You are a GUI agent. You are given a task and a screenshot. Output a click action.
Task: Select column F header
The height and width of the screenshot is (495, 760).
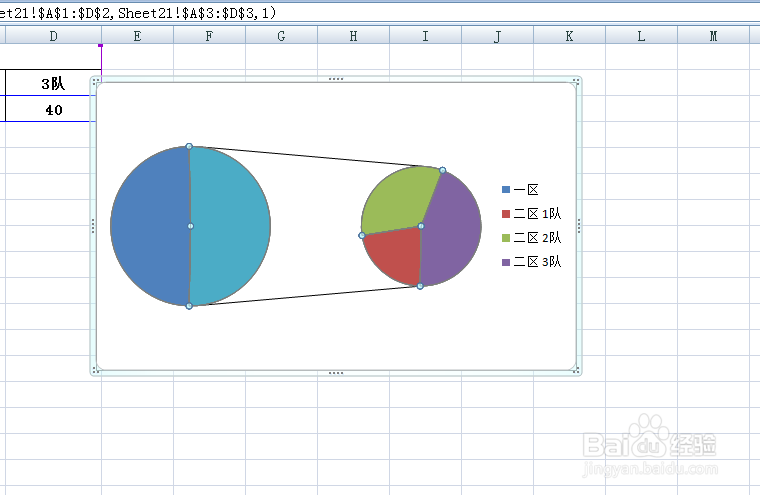coord(209,35)
